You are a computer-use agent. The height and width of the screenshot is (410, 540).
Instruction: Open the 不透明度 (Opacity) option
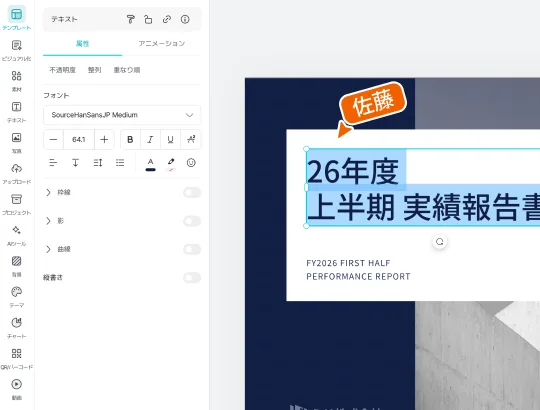click(x=62, y=70)
